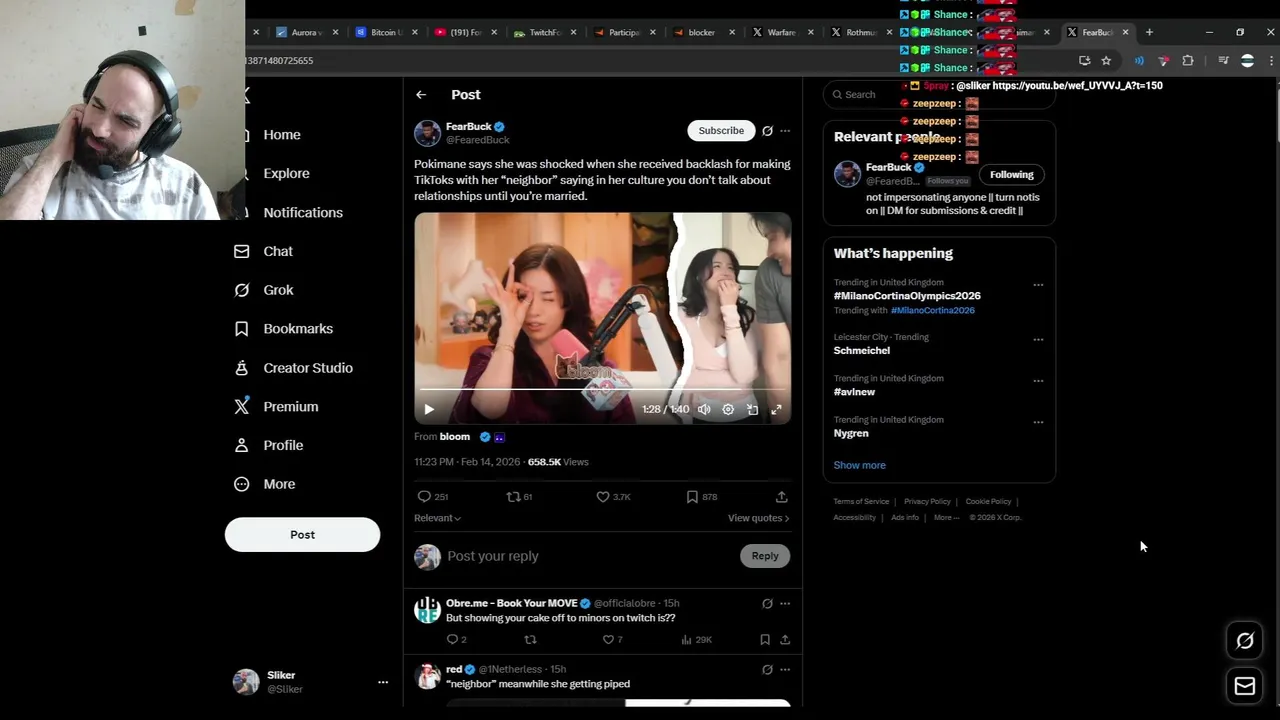Click the Chat envelope icon in sidebar
Viewport: 1280px width, 720px height.
click(241, 251)
